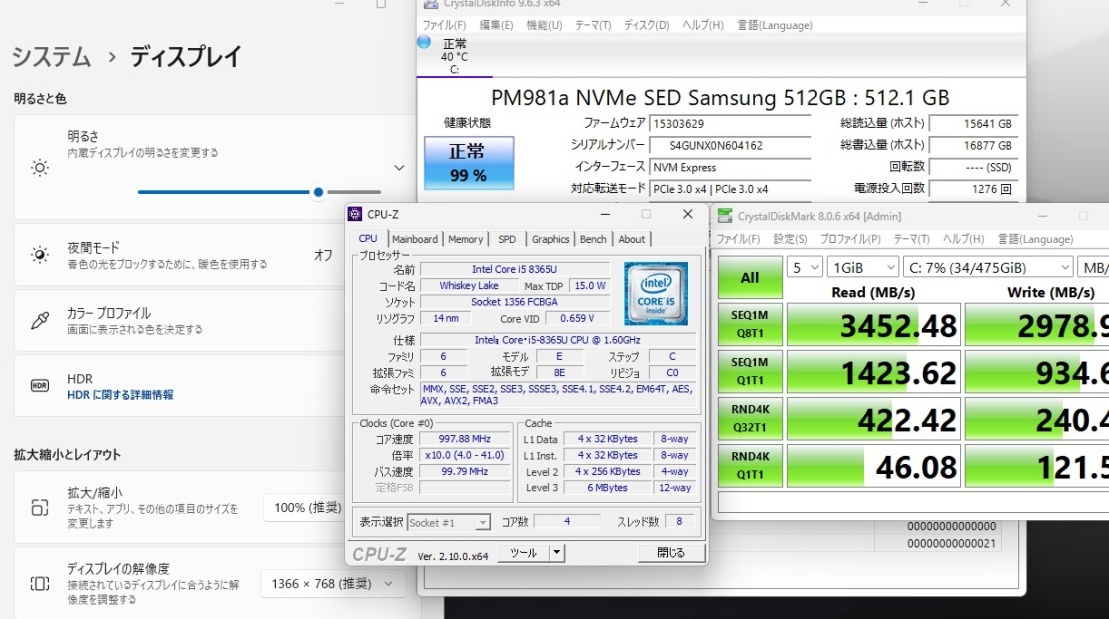Start all benchmarks with the All button

(749, 277)
